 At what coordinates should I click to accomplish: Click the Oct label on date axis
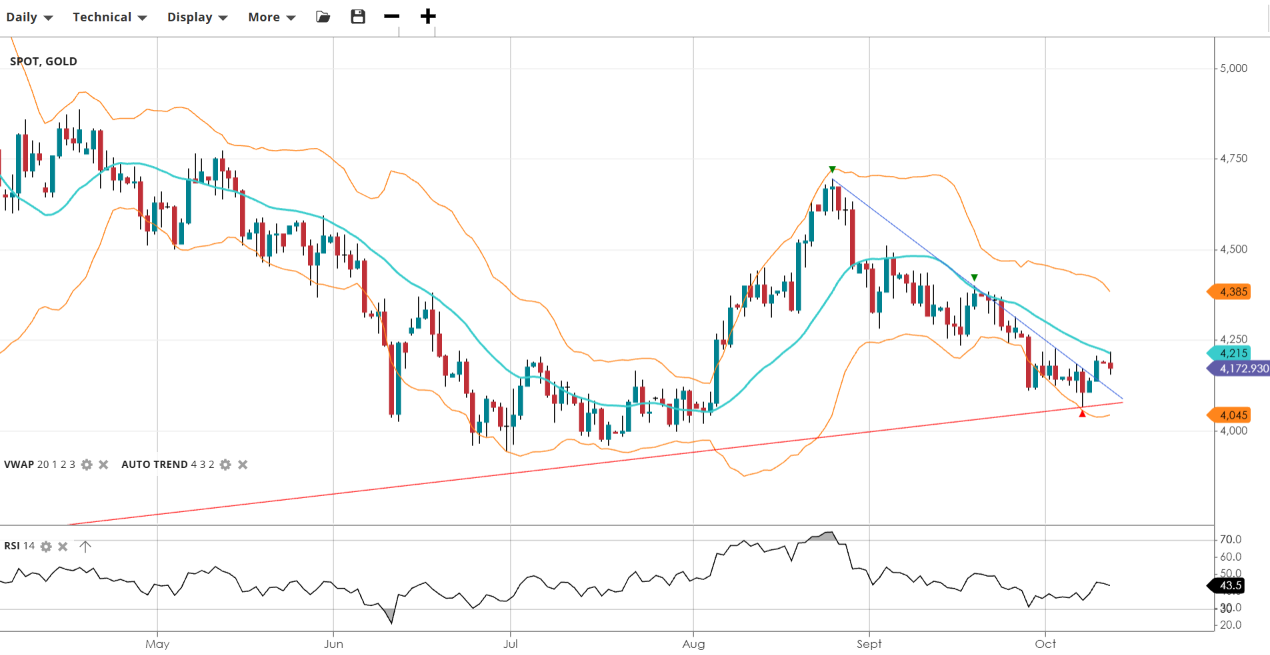[1045, 645]
